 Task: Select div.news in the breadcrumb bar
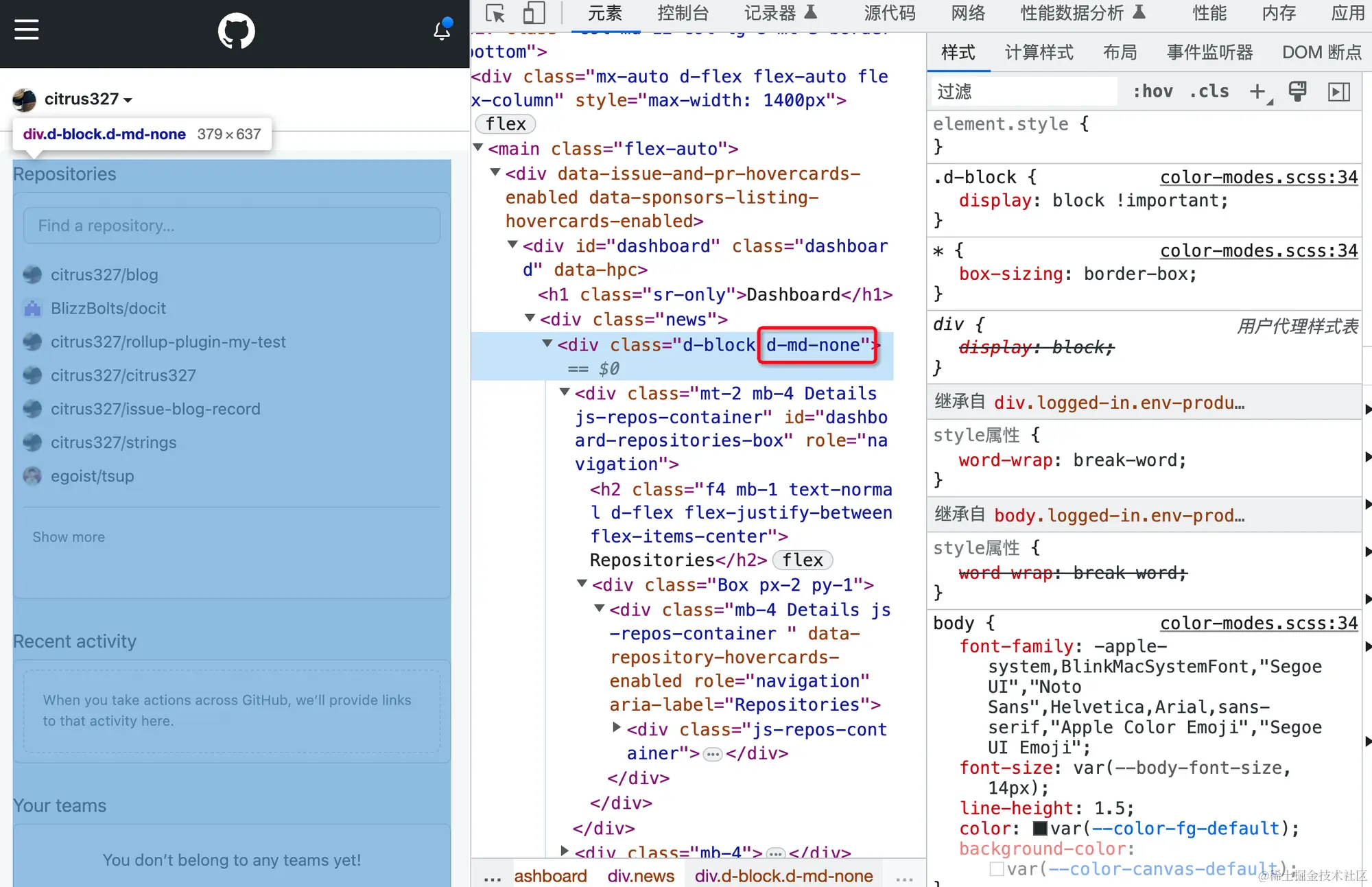click(x=641, y=876)
